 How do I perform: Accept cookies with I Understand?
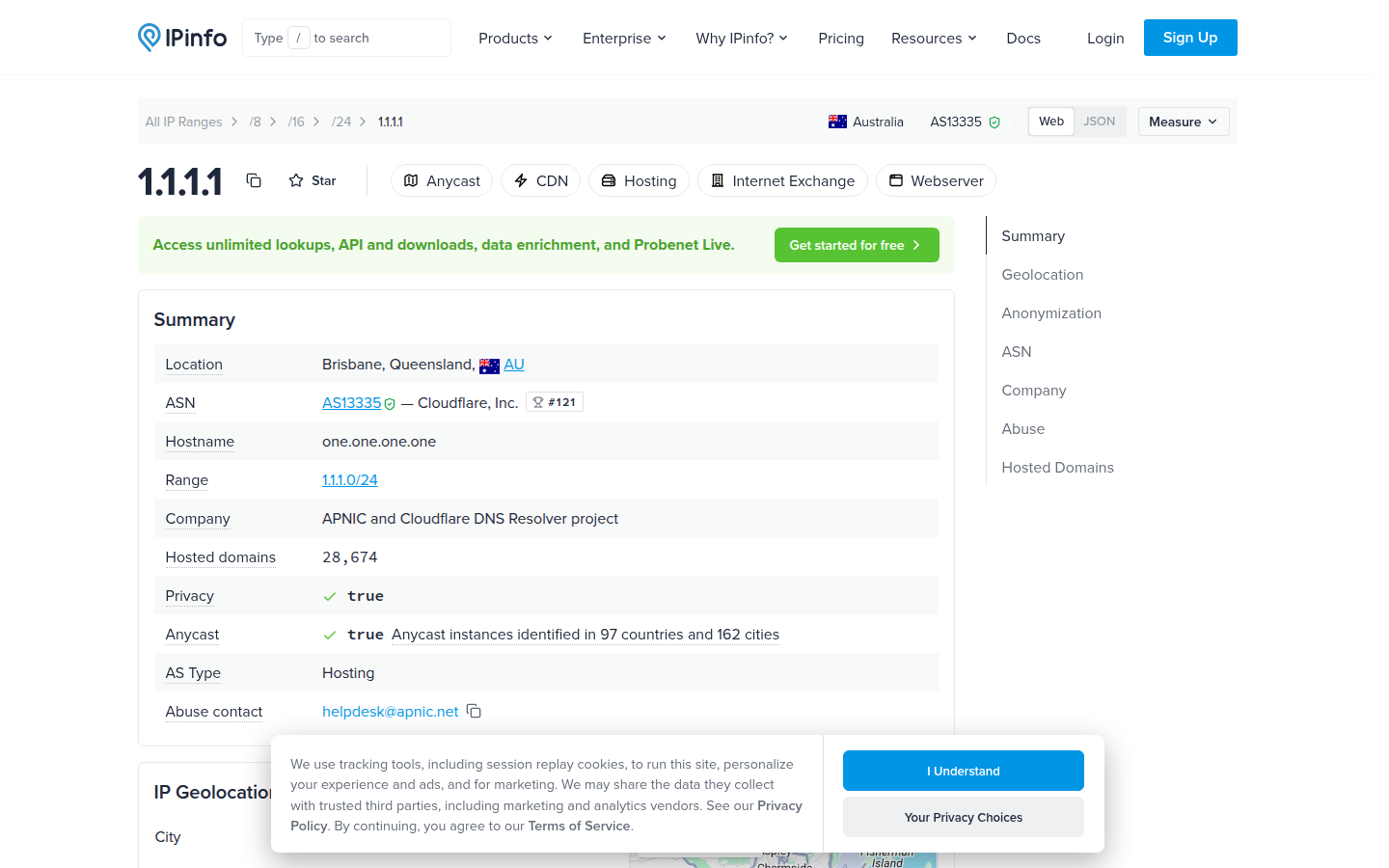(x=964, y=771)
